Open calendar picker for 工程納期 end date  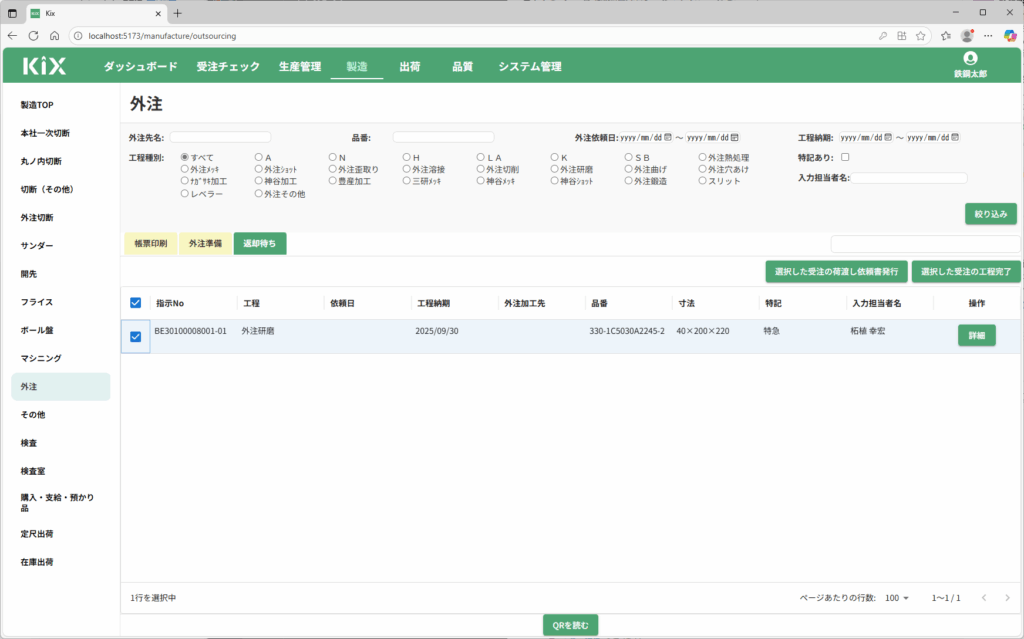point(955,137)
